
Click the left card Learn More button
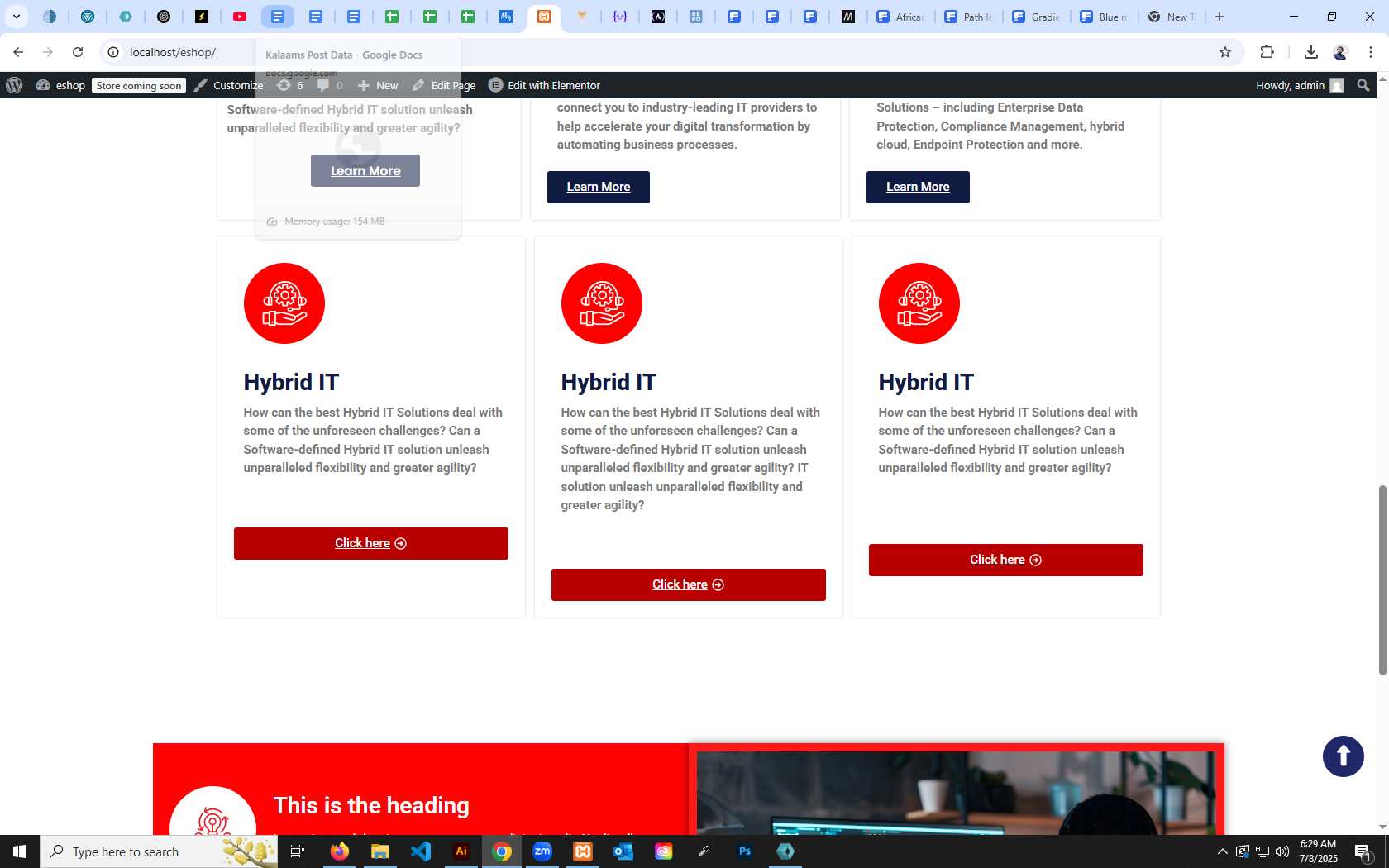pos(365,170)
